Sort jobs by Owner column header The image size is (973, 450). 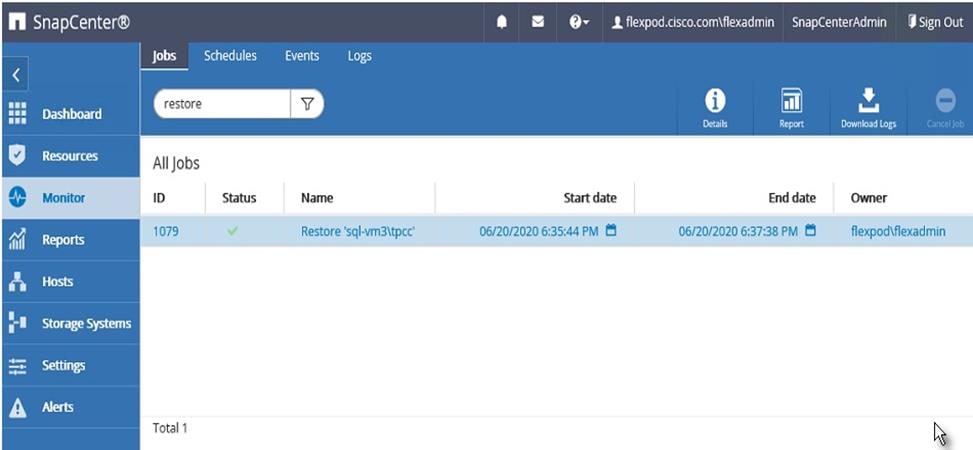tap(869, 198)
